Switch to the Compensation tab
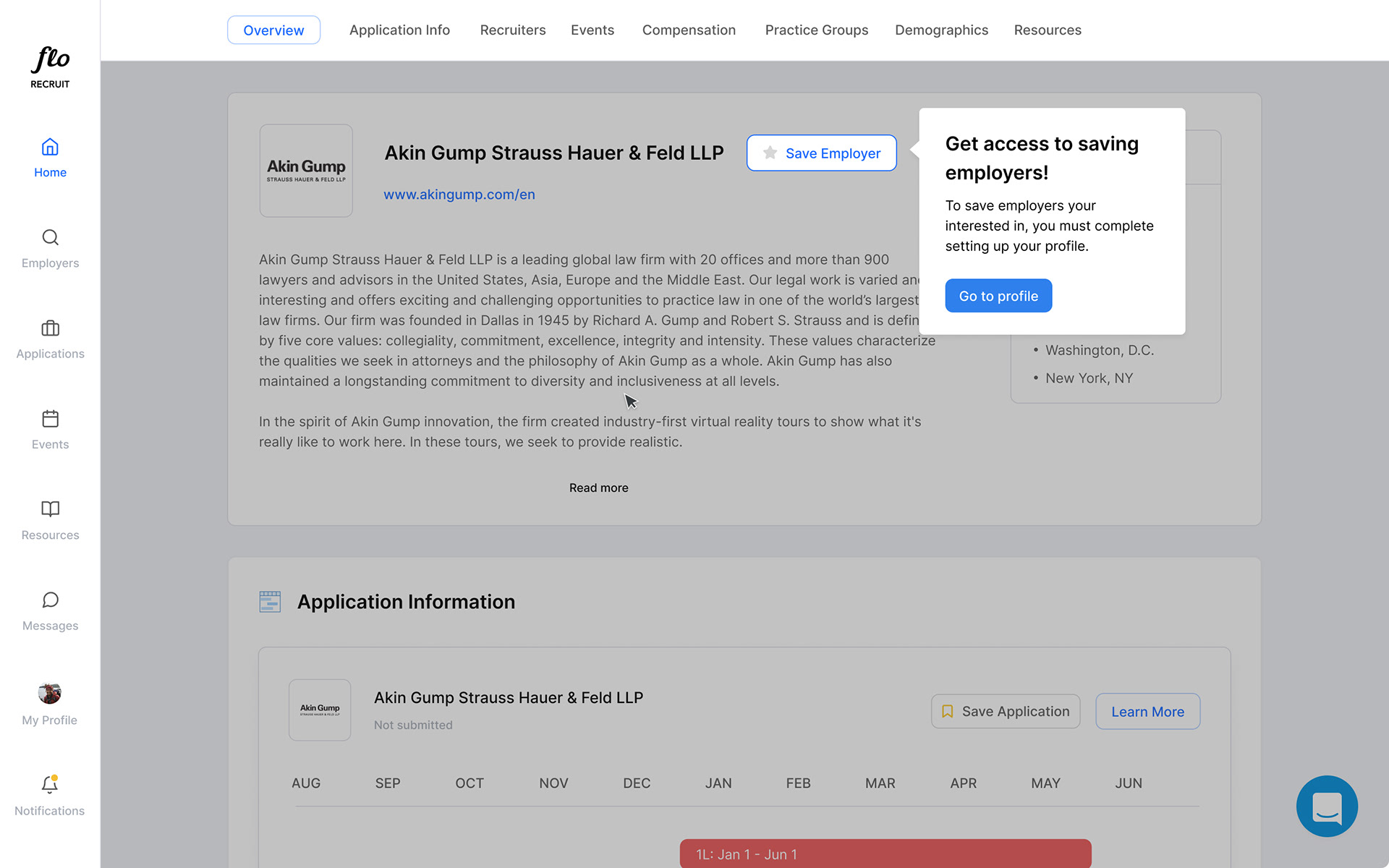Image resolution: width=1389 pixels, height=868 pixels. [x=689, y=30]
